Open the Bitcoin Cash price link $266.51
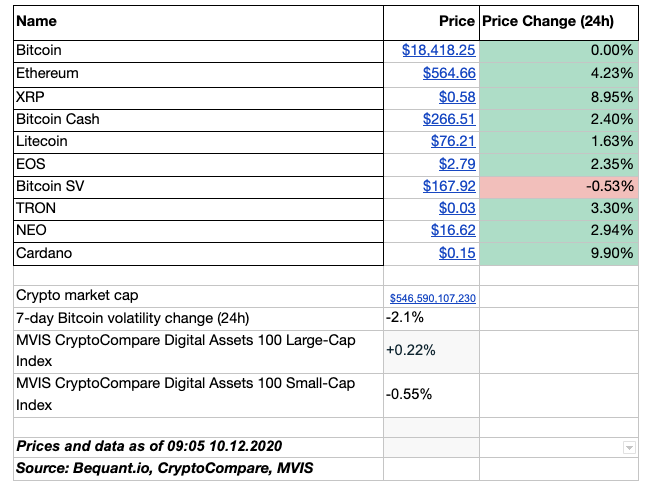 tap(449, 118)
